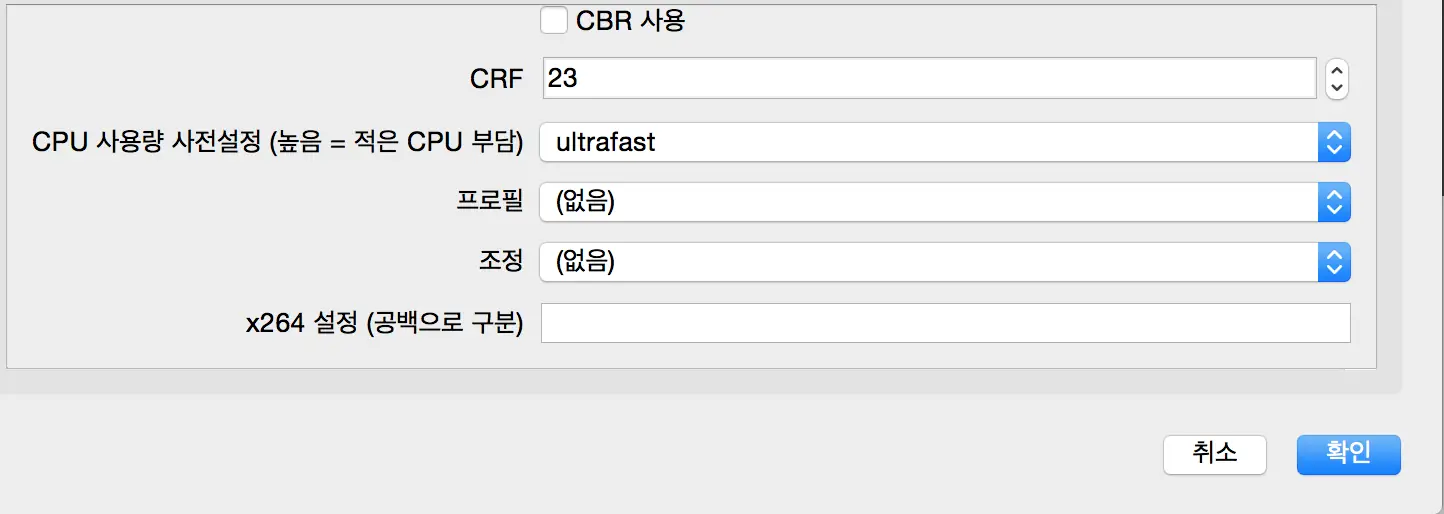Open the 프로필 dropdown showing (없음)

click(945, 202)
